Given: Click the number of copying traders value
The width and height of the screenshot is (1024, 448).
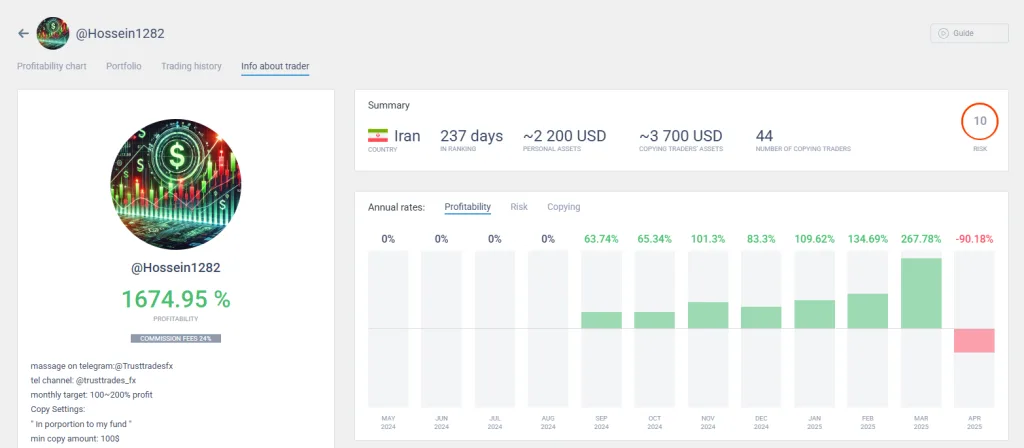Looking at the screenshot, I should pyautogui.click(x=765, y=136).
